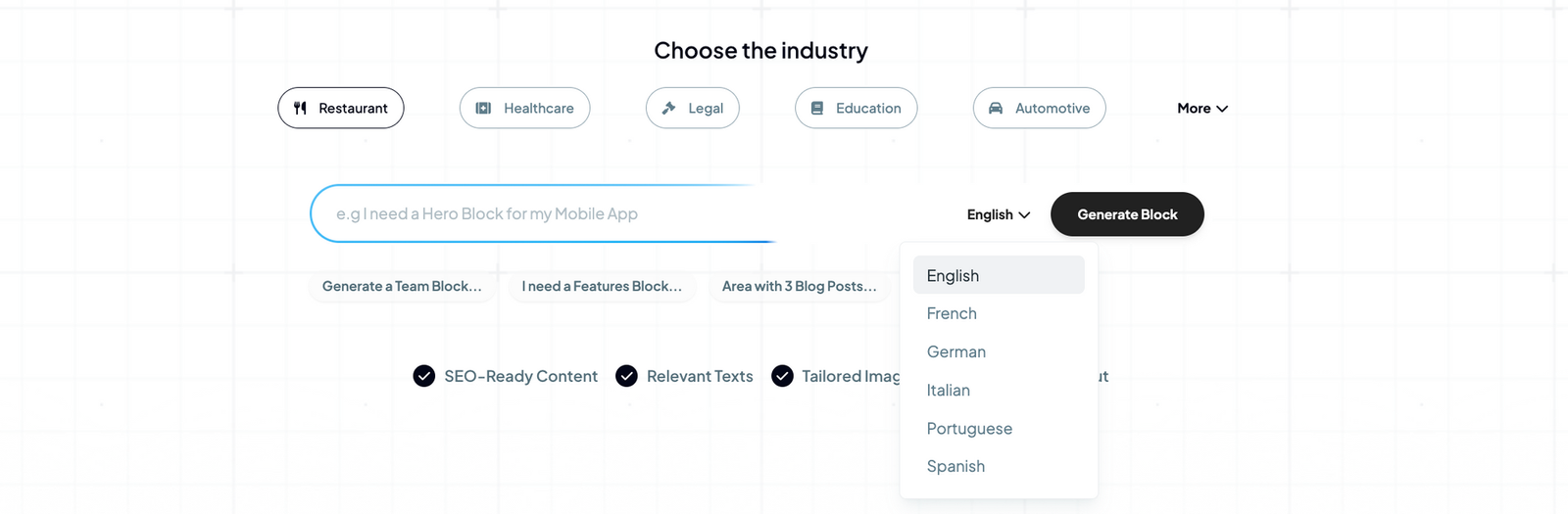The height and width of the screenshot is (514, 1568).
Task: Choose German in the language menu
Action: [x=956, y=351]
